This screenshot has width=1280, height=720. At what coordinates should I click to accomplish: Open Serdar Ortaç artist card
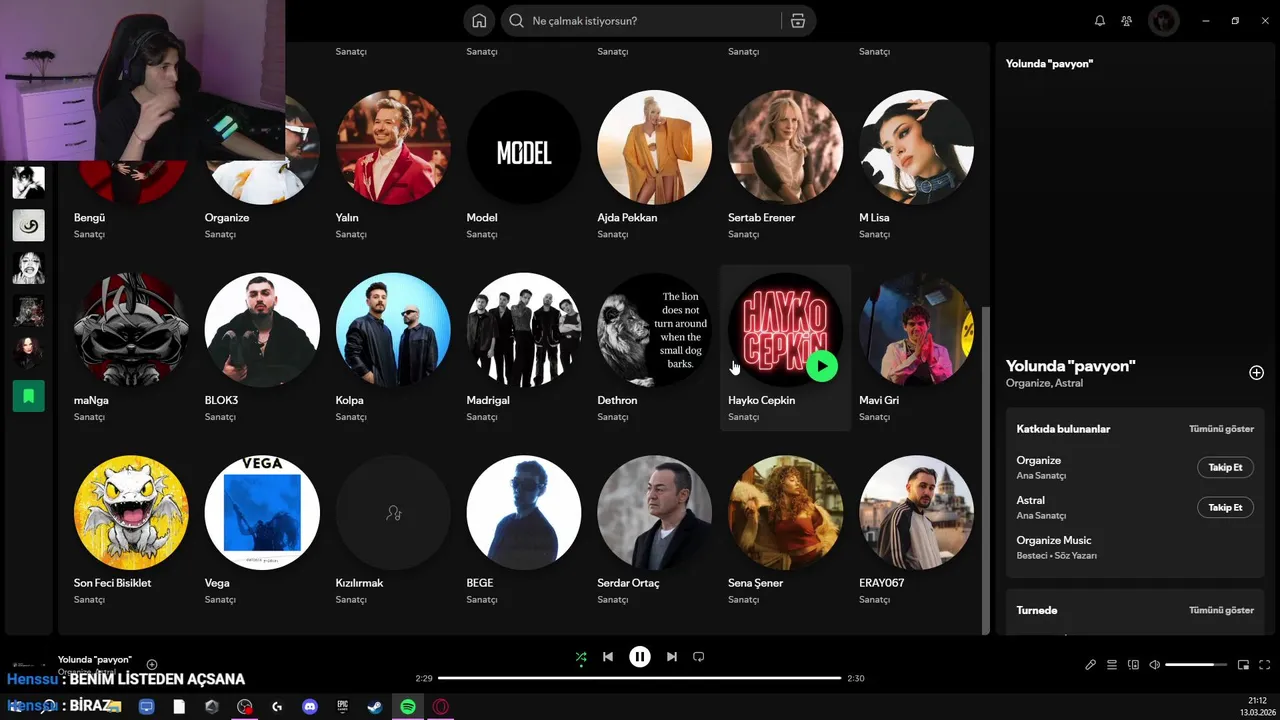(x=654, y=531)
